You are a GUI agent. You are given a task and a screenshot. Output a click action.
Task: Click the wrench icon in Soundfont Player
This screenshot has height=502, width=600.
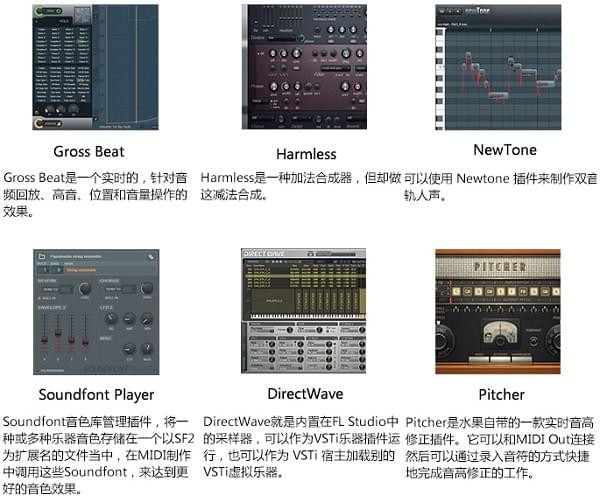tap(149, 257)
